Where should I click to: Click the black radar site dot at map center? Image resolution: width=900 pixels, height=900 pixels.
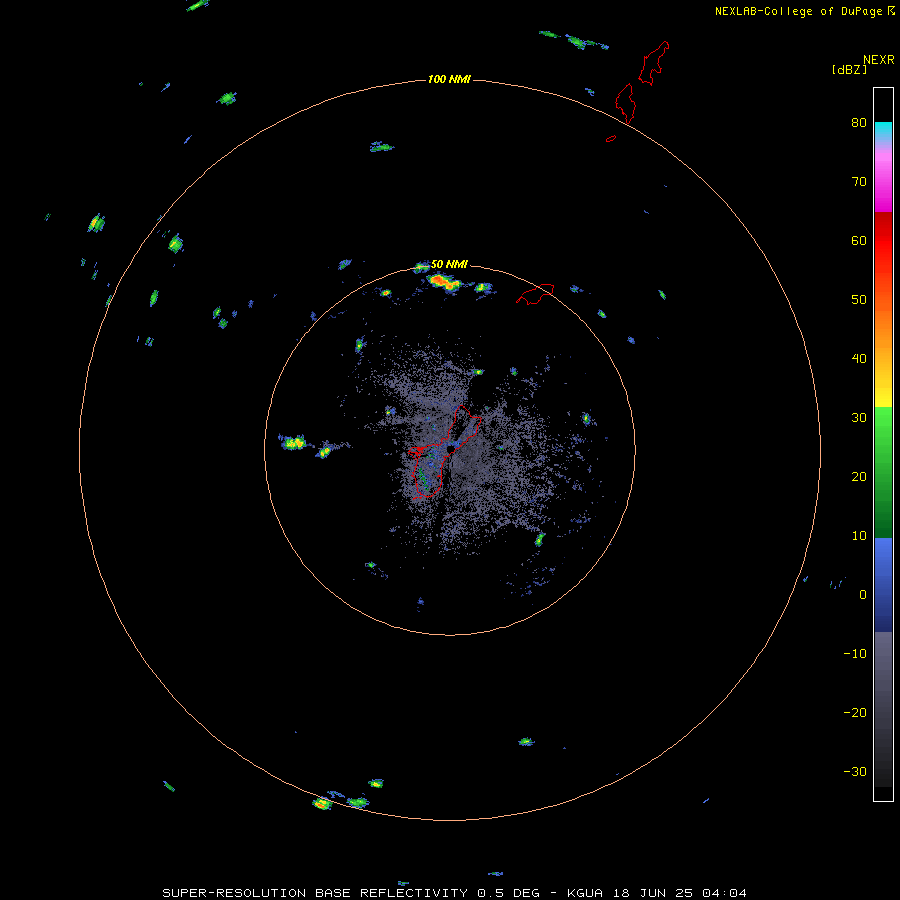(451, 448)
